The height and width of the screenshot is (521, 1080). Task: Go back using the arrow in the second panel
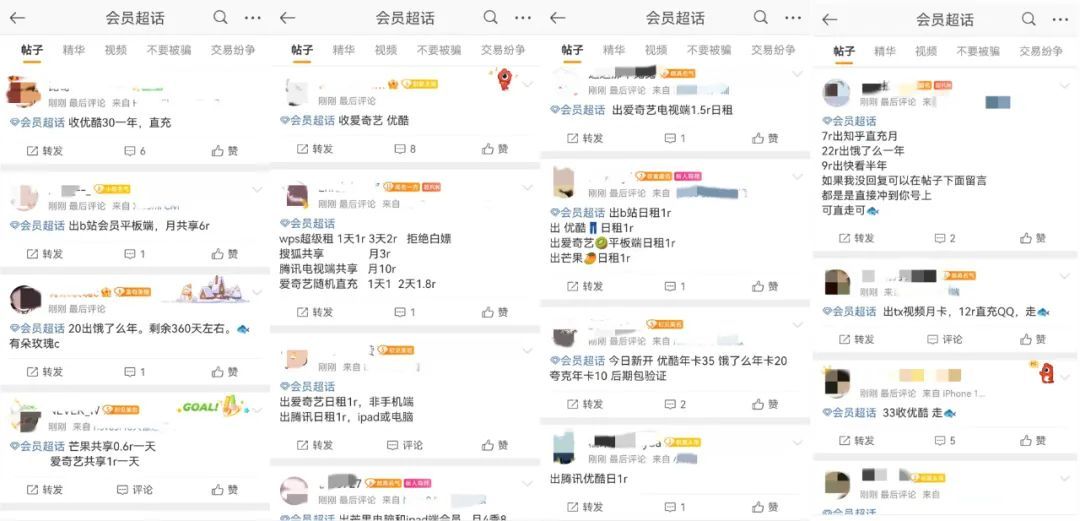click(287, 18)
